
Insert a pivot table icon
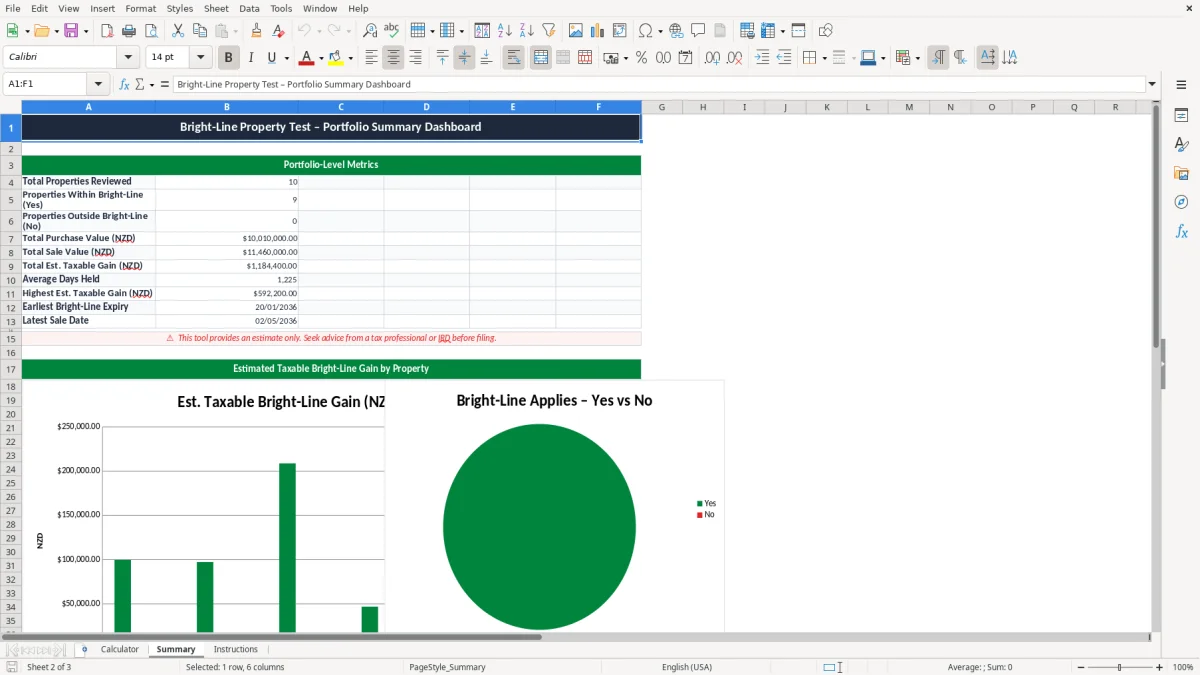(619, 31)
